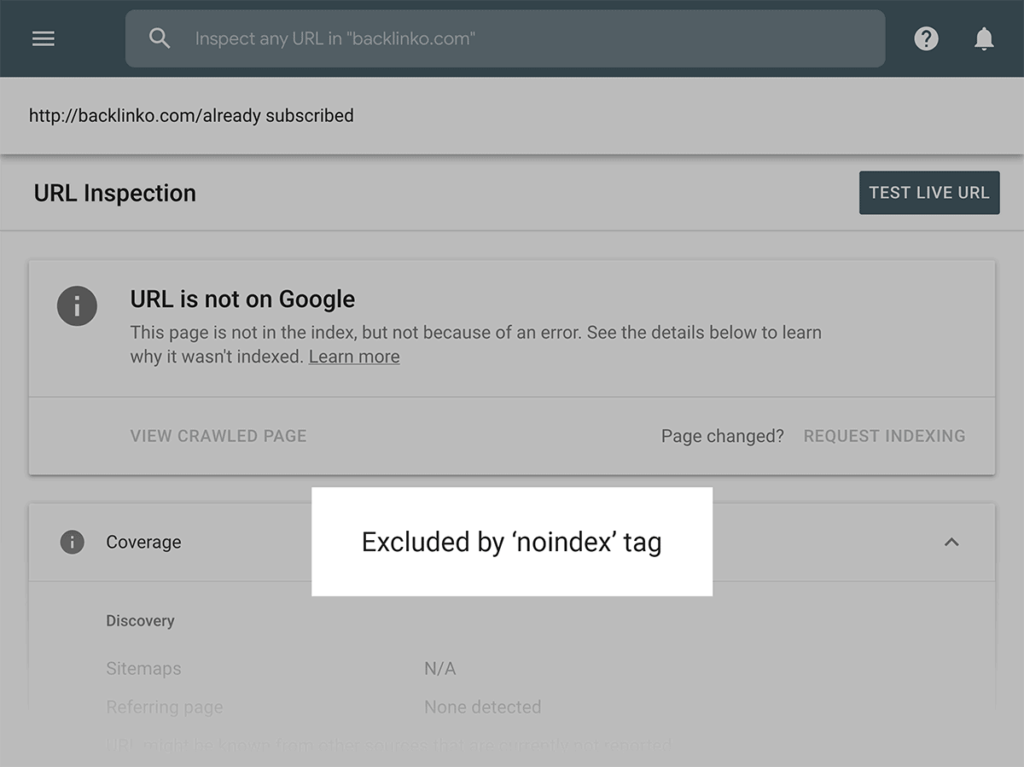Image resolution: width=1024 pixels, height=767 pixels.
Task: Click VIEW CRAWLED PAGE
Action: click(218, 436)
